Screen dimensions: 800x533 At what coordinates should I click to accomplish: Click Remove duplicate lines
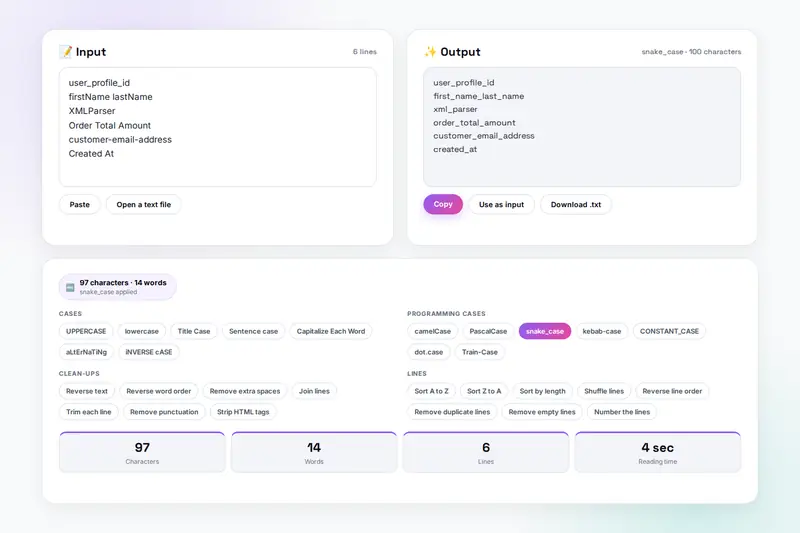click(x=452, y=412)
